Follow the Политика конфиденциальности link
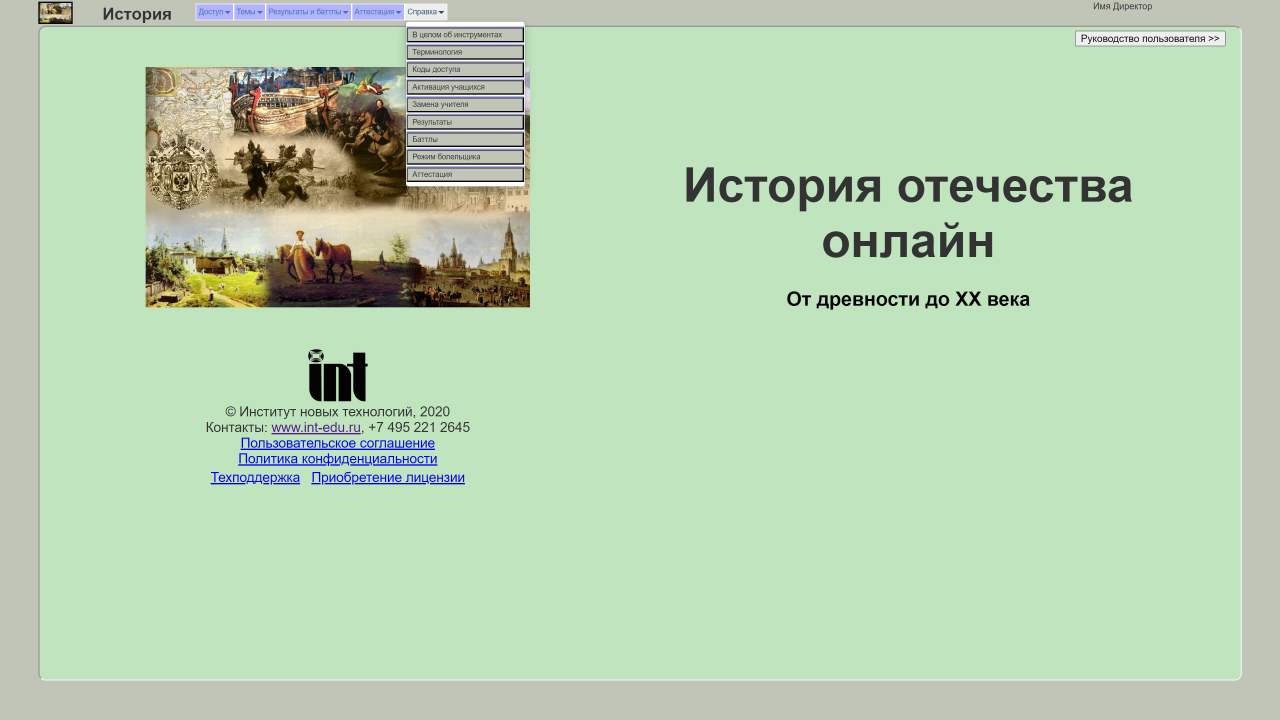 337,459
